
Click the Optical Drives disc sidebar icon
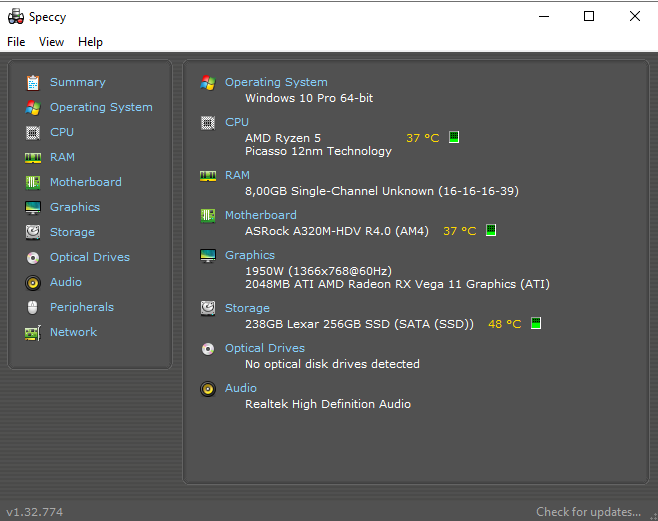(x=33, y=258)
